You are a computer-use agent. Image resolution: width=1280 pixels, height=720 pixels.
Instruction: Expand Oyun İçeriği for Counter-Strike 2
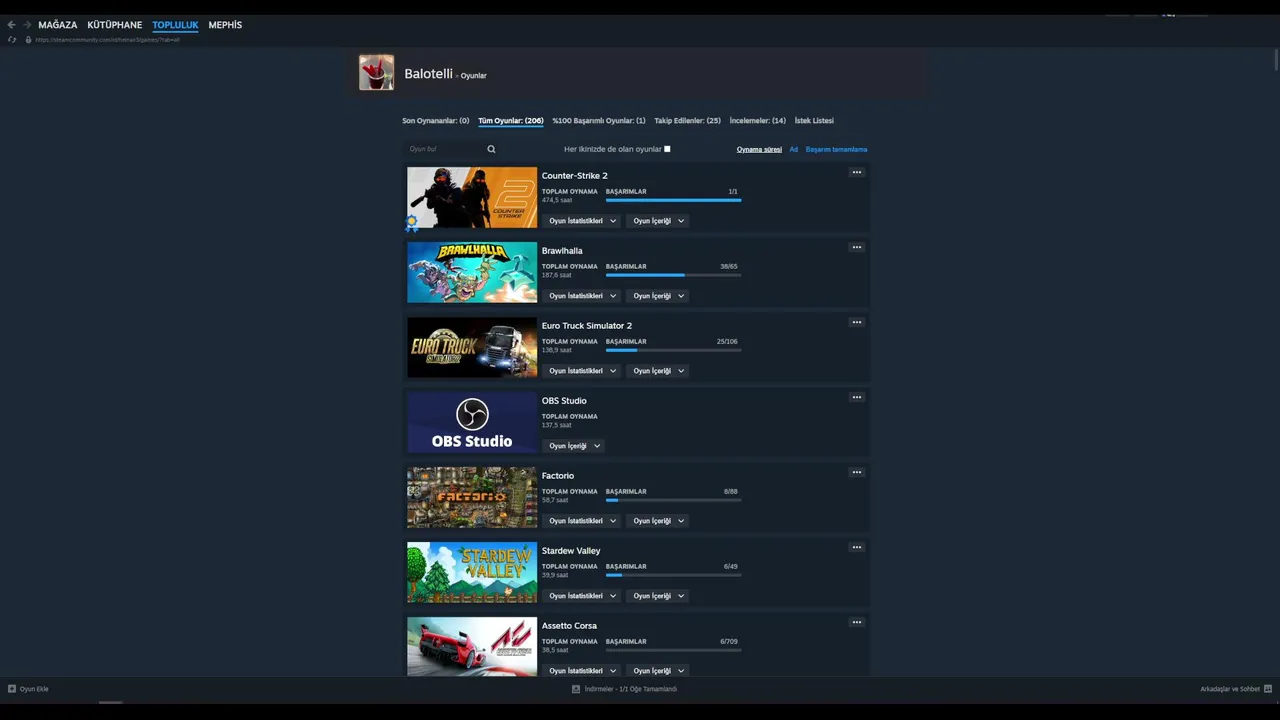(658, 221)
